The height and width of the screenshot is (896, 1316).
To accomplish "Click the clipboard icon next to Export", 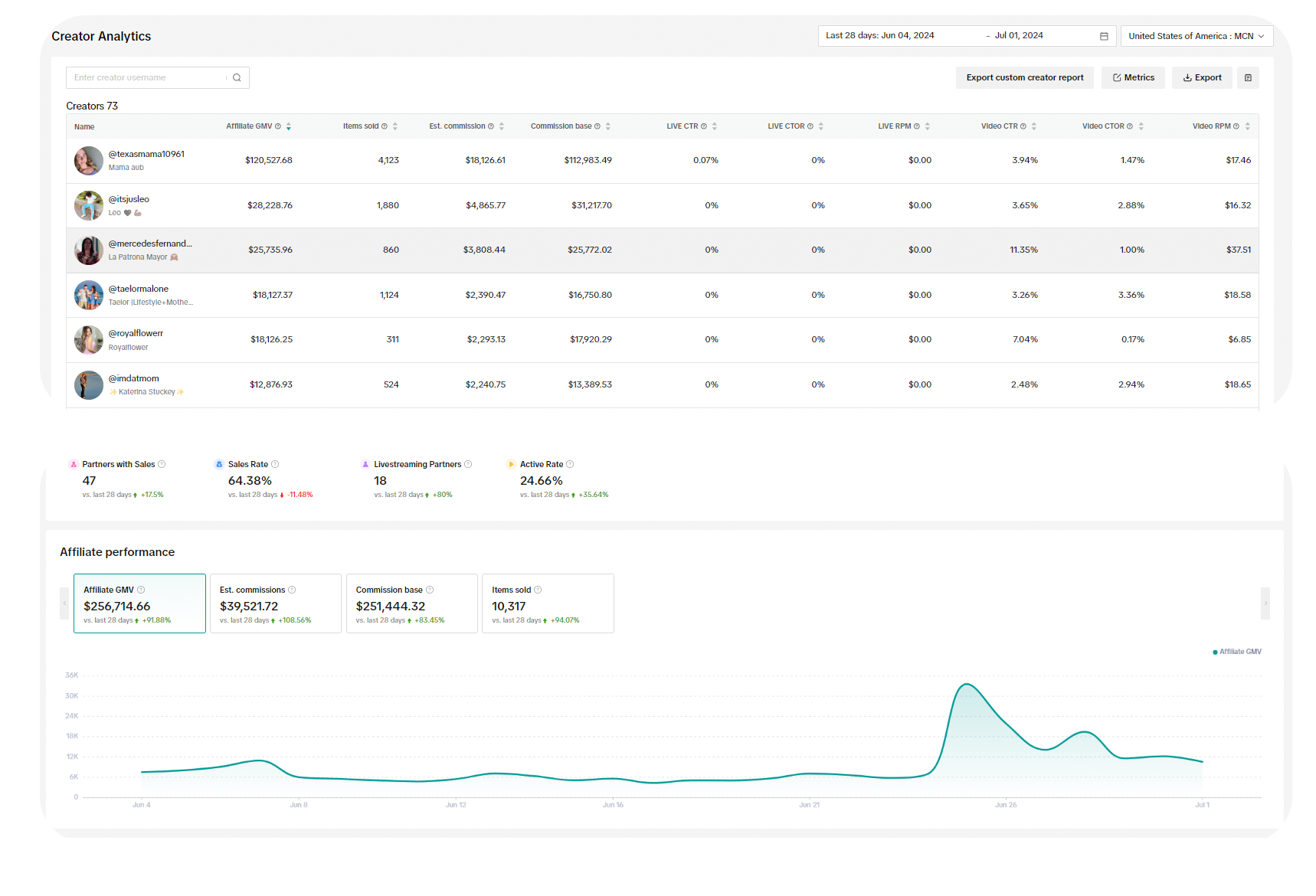I will point(1248,77).
